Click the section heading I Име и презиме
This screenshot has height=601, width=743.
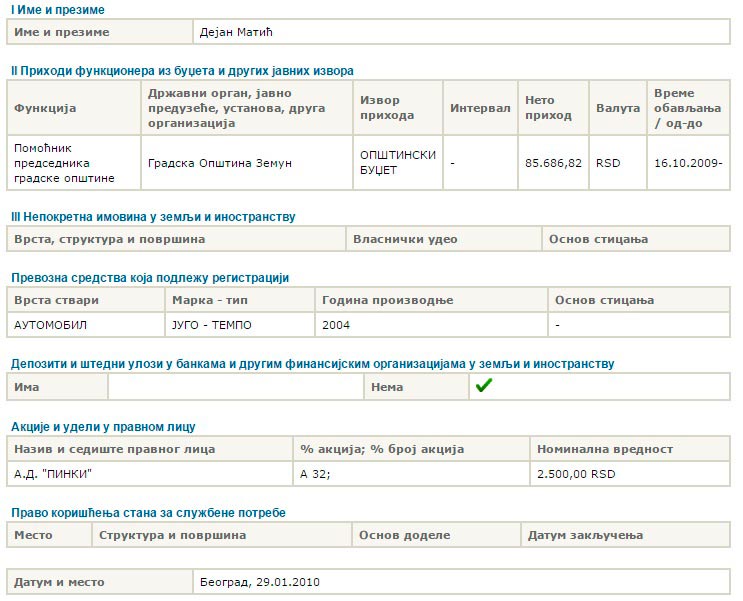(57, 10)
